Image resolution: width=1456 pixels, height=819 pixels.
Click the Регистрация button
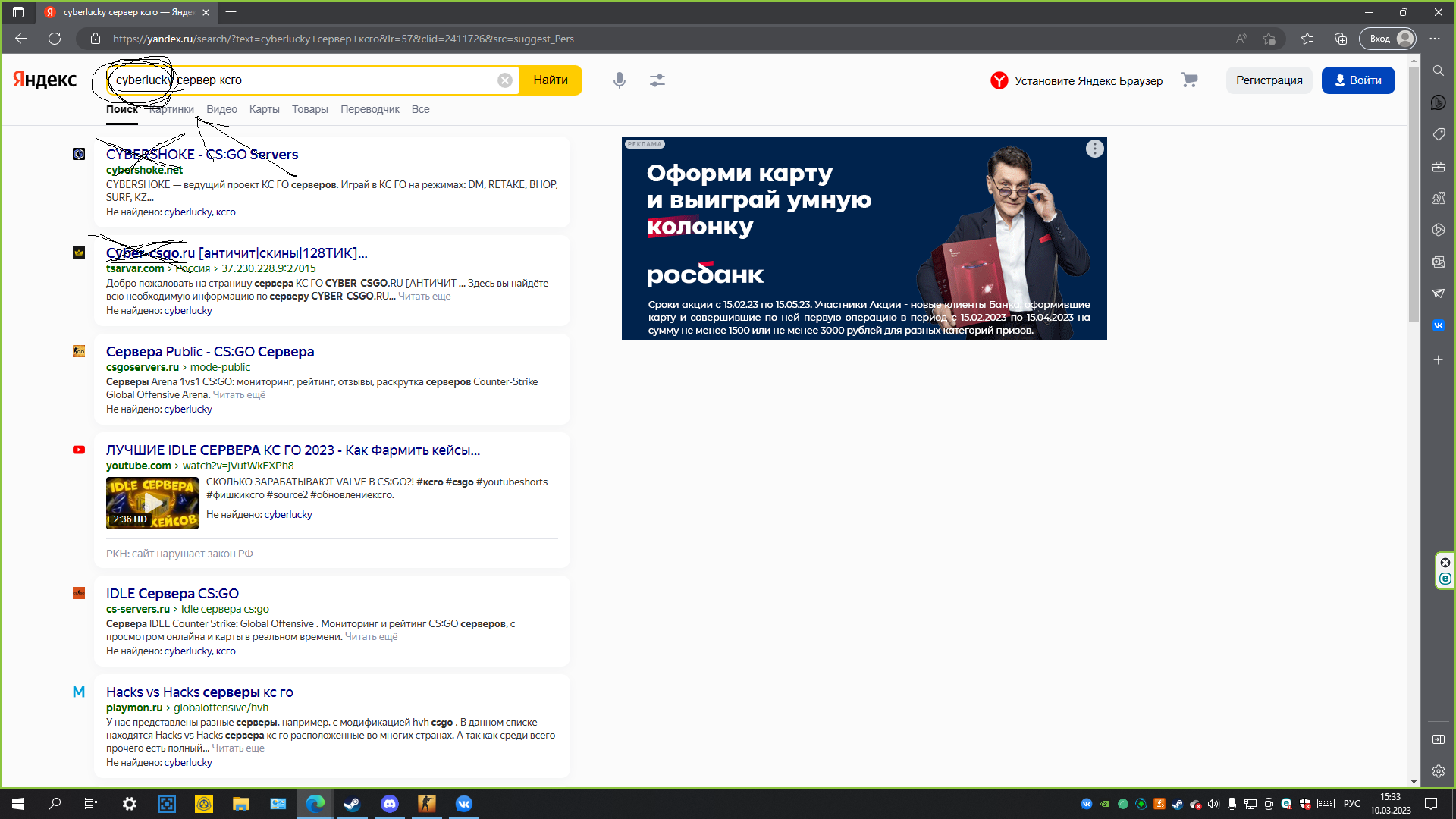[1269, 80]
